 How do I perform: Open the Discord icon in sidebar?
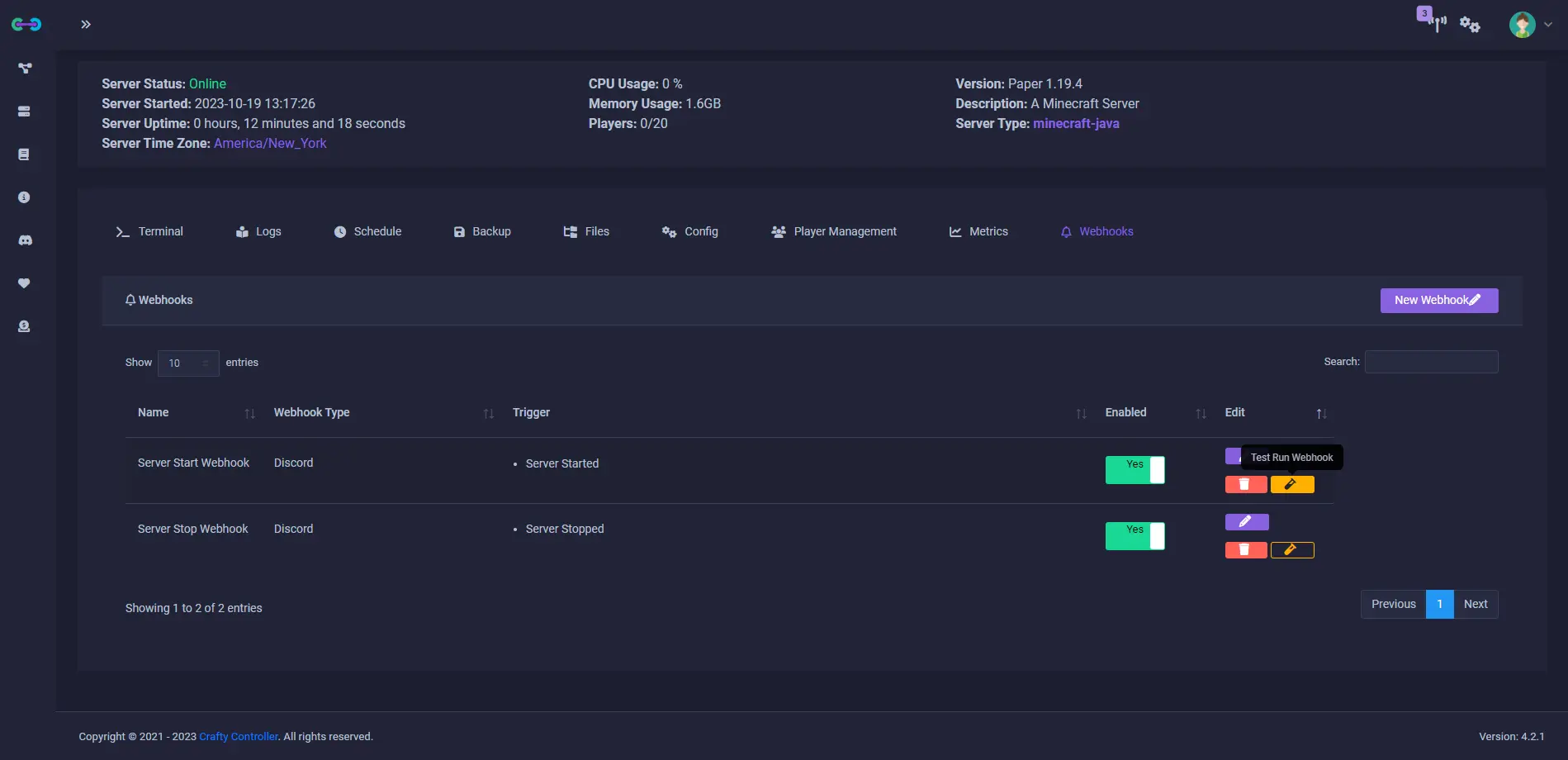(x=25, y=240)
